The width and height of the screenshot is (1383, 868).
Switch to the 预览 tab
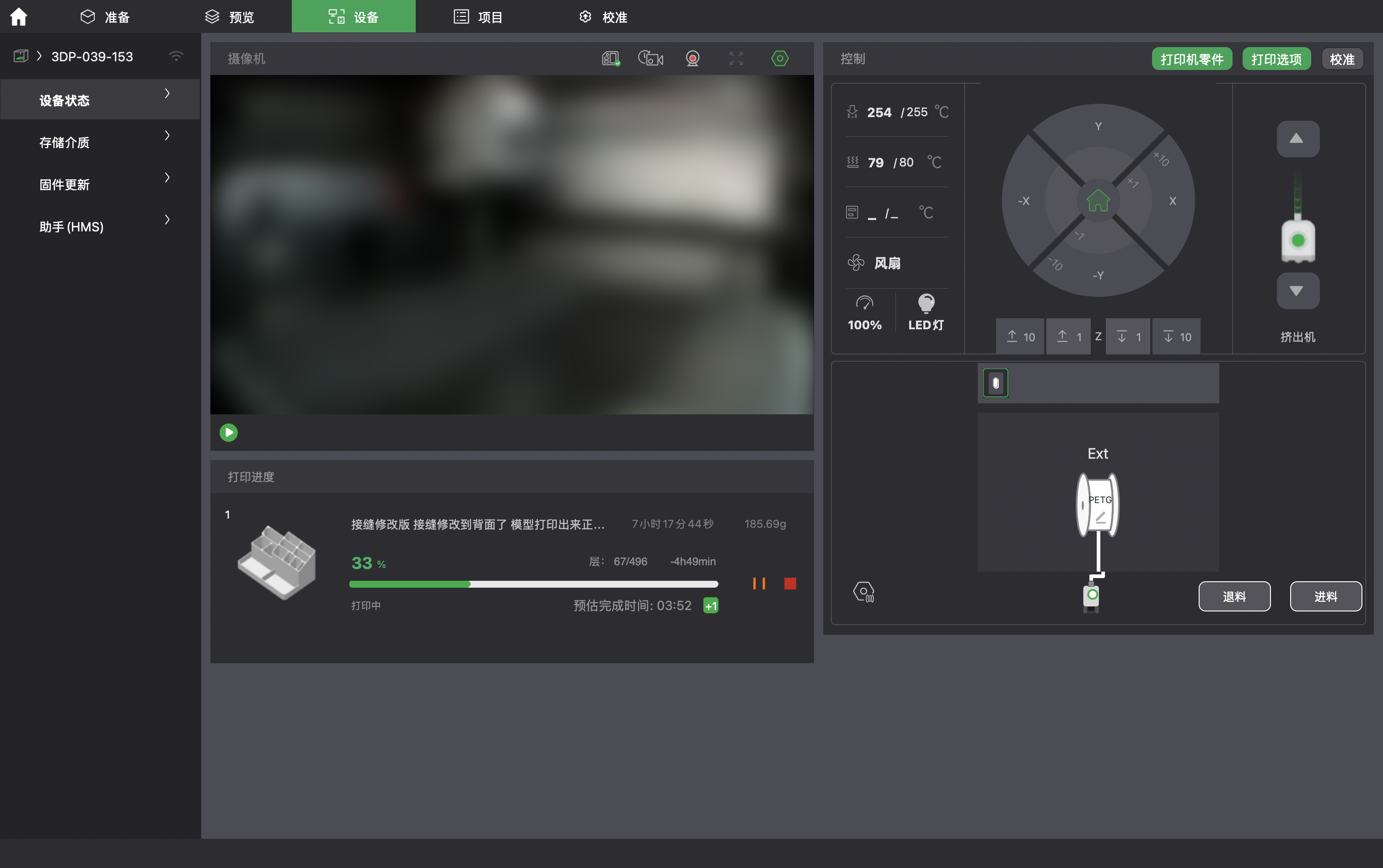[x=230, y=16]
